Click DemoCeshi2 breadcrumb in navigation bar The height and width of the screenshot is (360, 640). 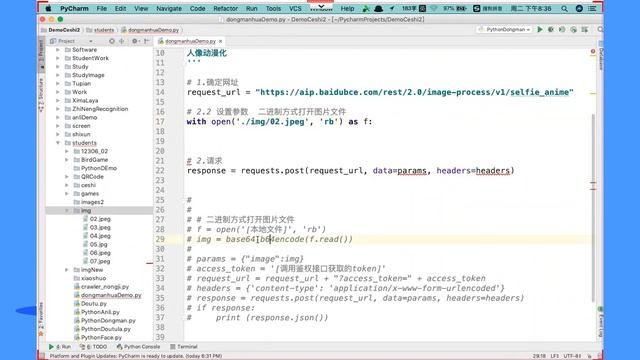coord(61,30)
